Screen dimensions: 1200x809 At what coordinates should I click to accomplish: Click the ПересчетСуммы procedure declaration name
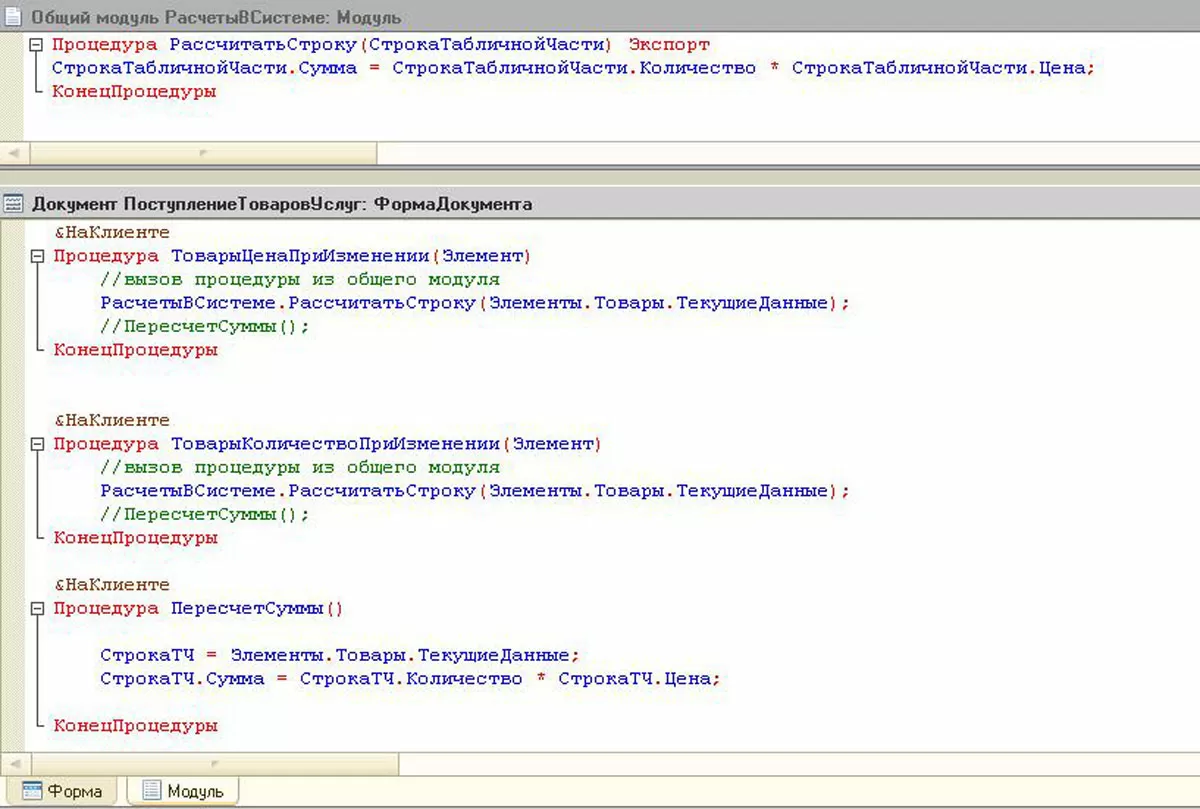pos(247,608)
